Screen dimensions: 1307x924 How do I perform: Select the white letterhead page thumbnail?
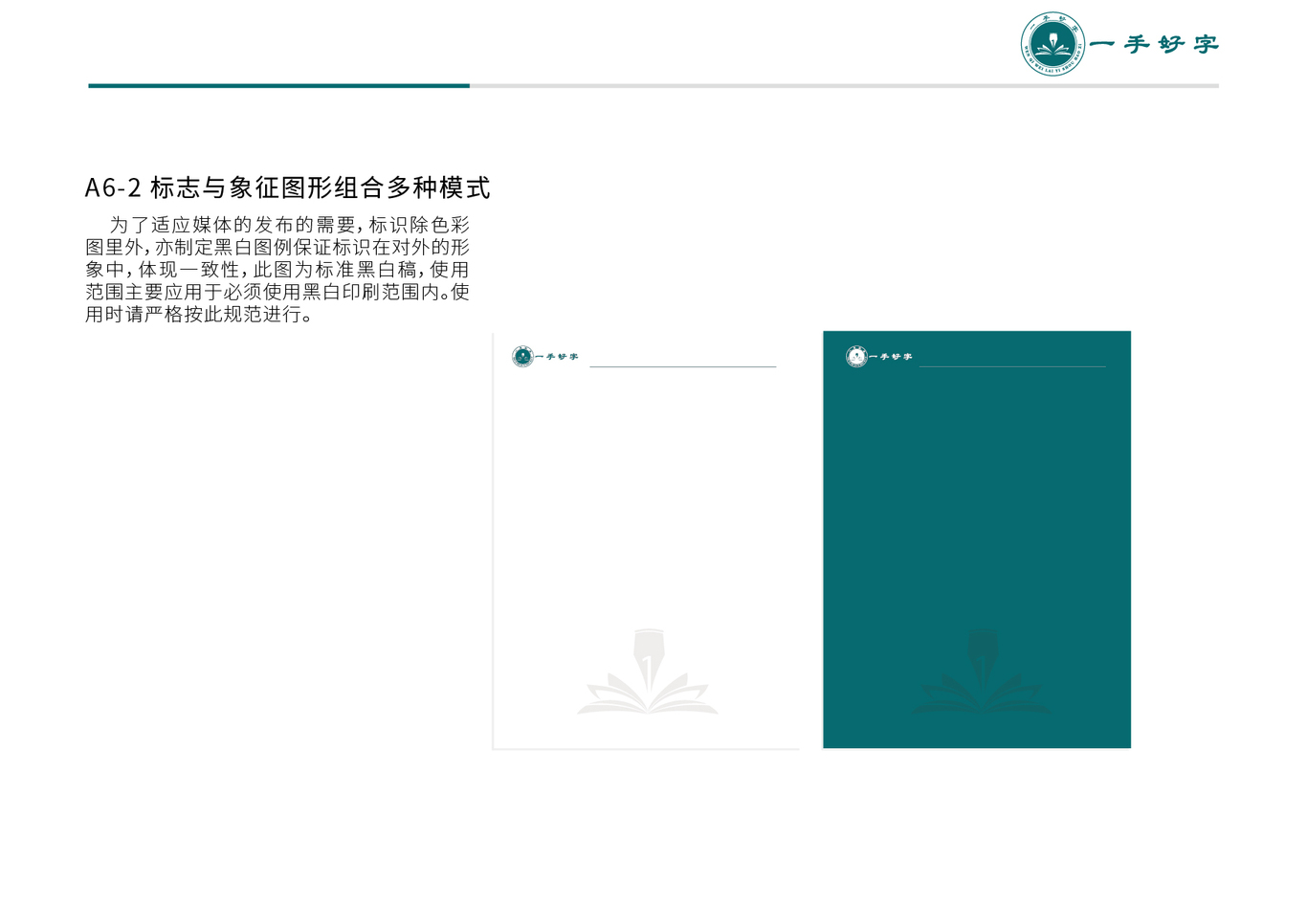click(646, 540)
